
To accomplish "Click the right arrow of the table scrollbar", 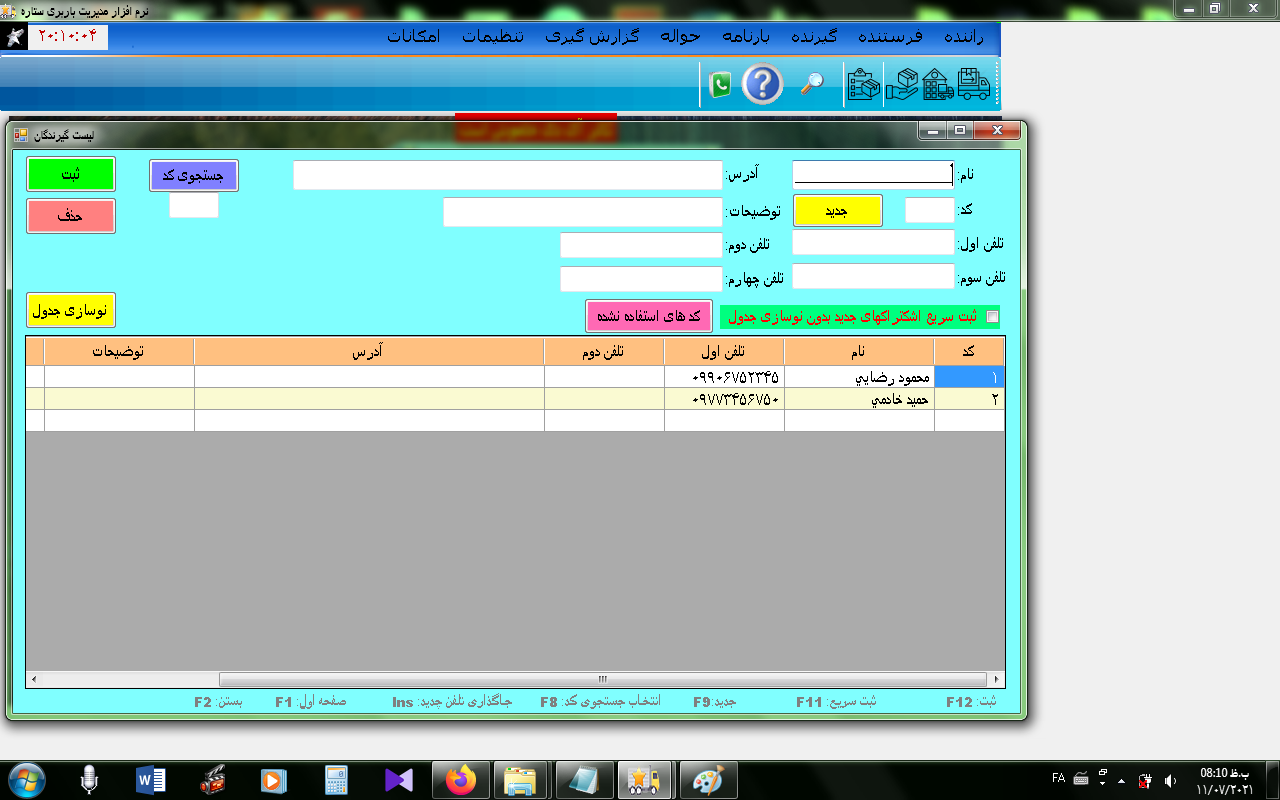I will tap(996, 679).
